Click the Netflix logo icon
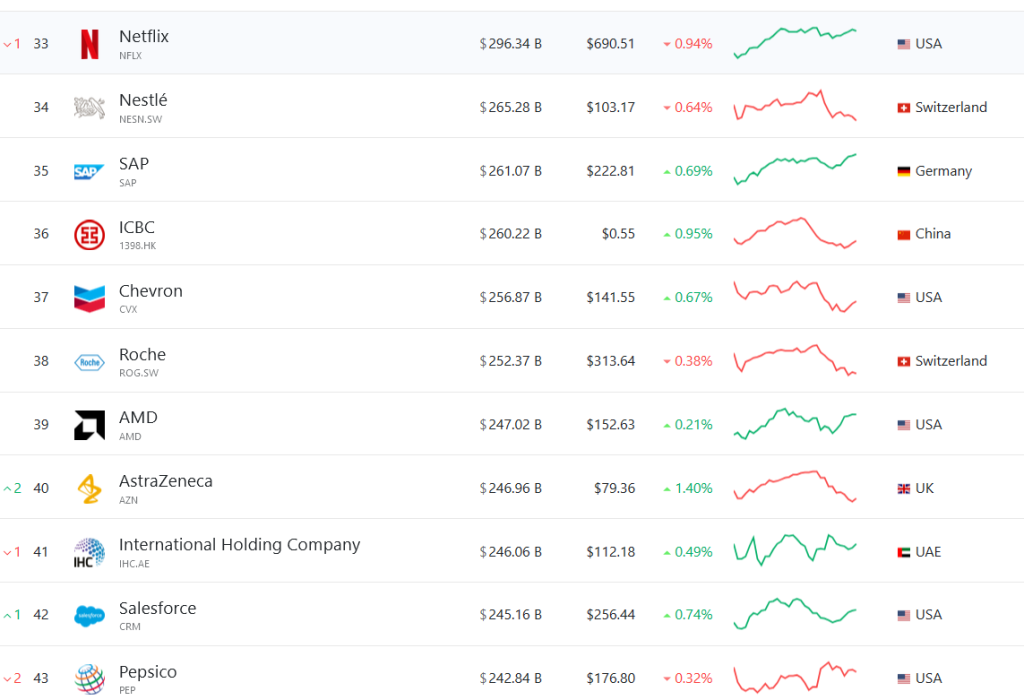 click(x=89, y=44)
